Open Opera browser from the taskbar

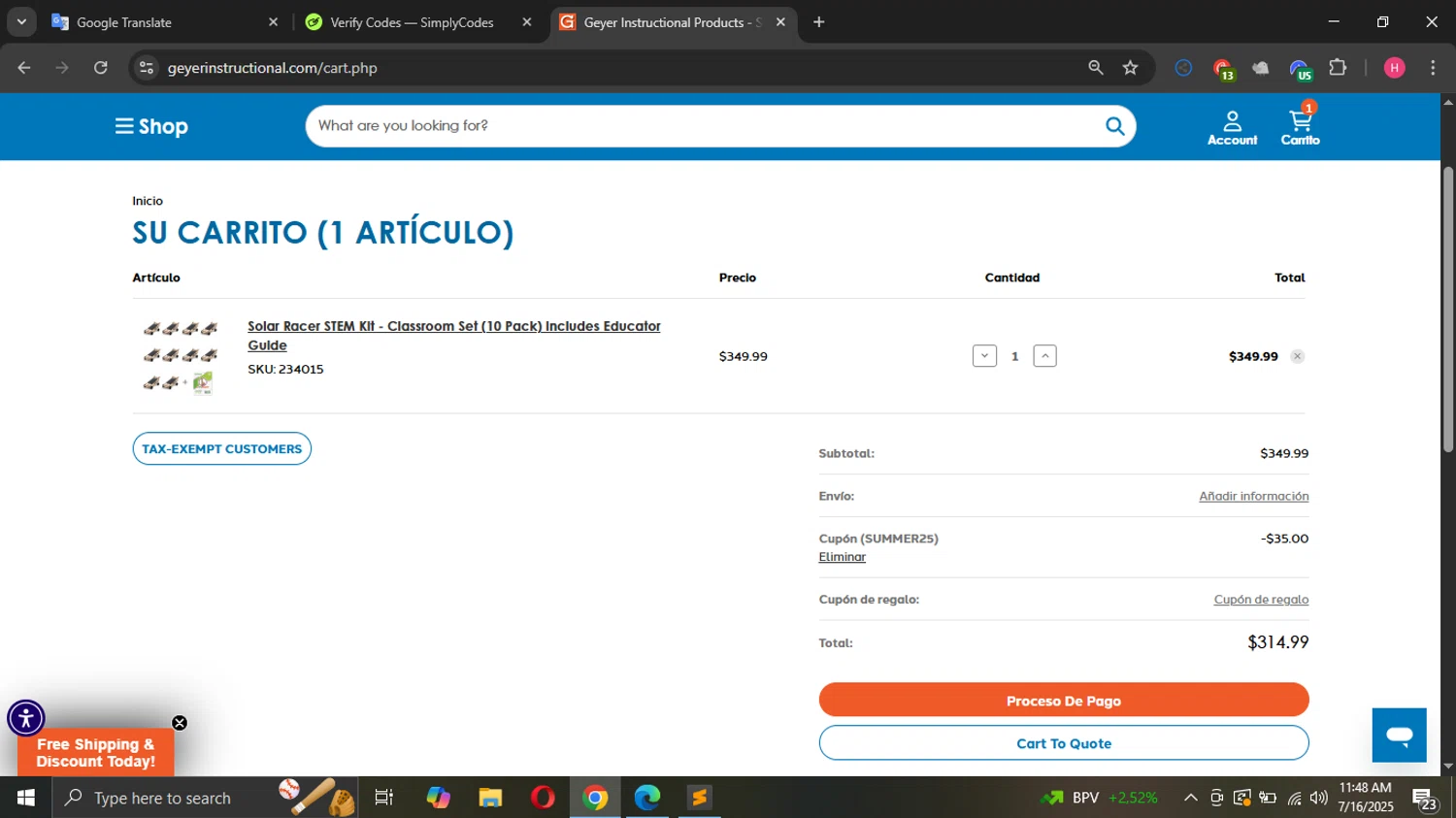click(x=543, y=798)
